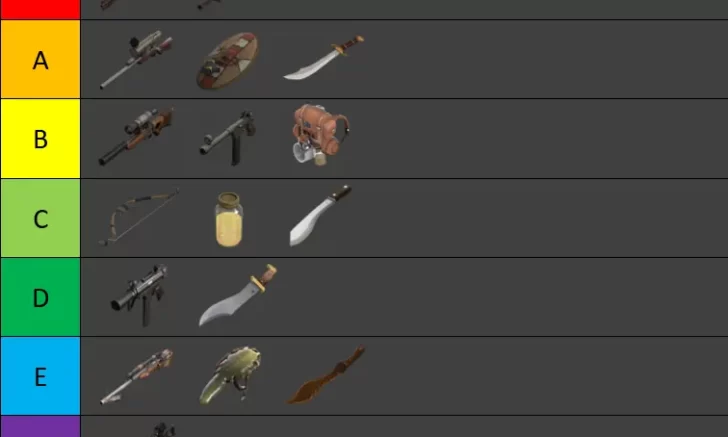Click the orange camper backpack icon

coord(320,135)
